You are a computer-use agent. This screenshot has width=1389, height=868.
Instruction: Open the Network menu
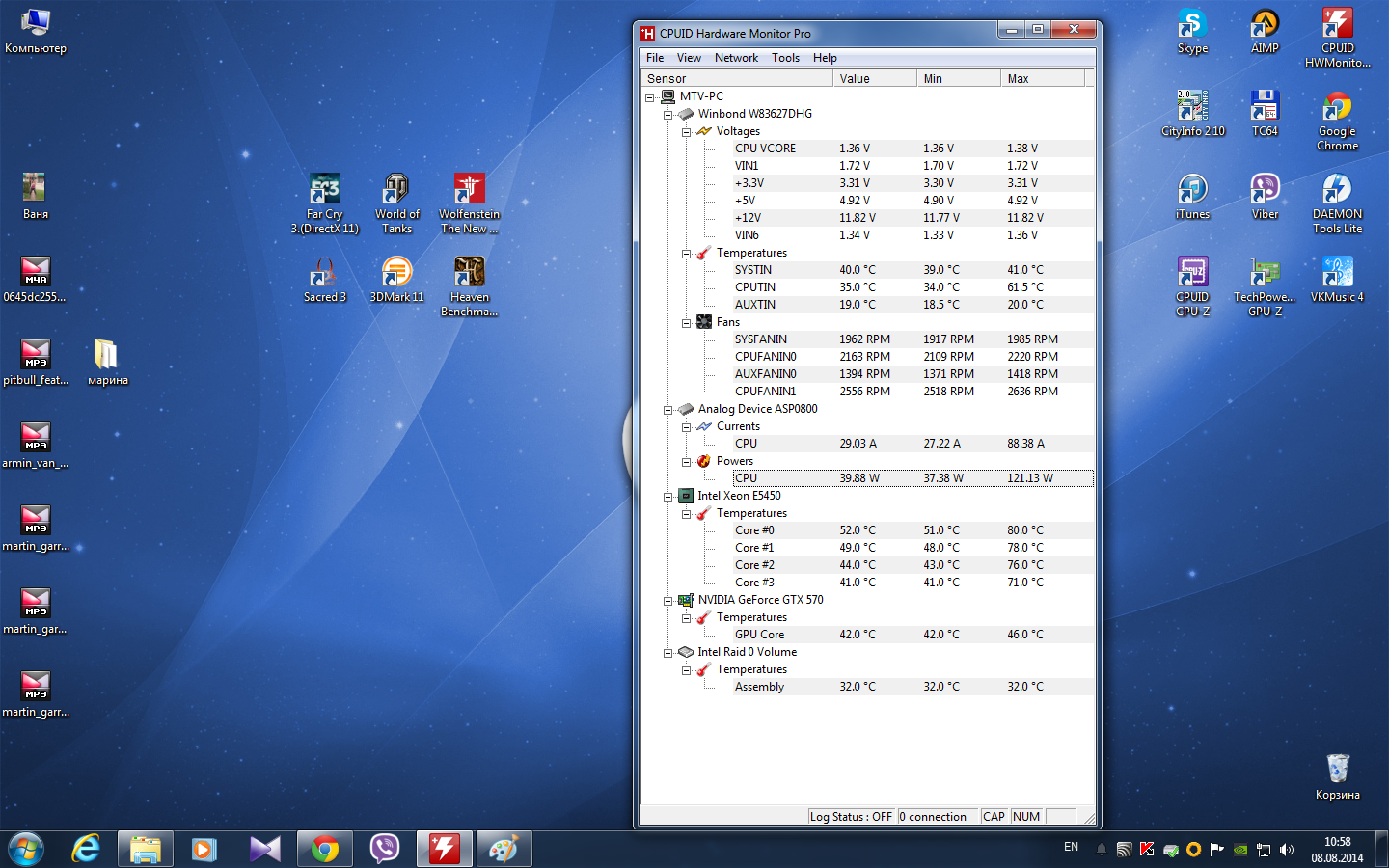tap(736, 58)
